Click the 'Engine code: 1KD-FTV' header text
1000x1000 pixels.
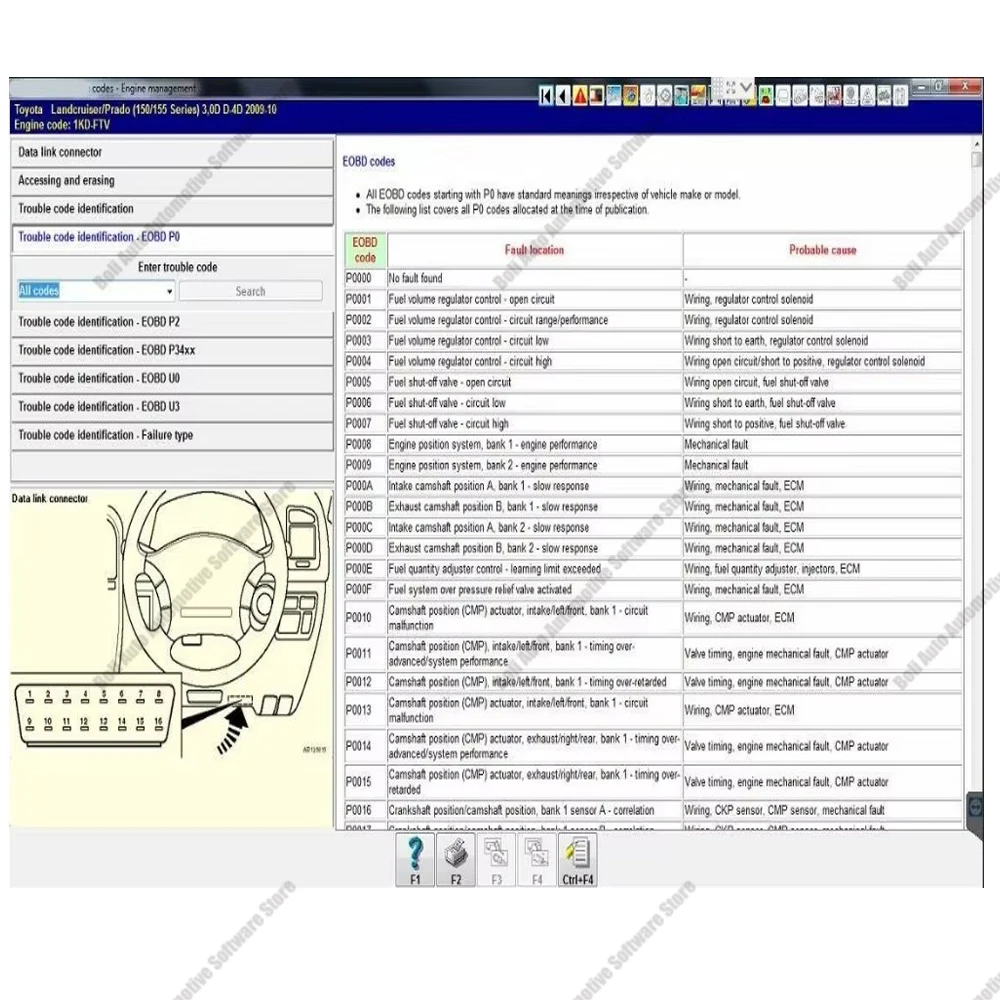tap(62, 125)
